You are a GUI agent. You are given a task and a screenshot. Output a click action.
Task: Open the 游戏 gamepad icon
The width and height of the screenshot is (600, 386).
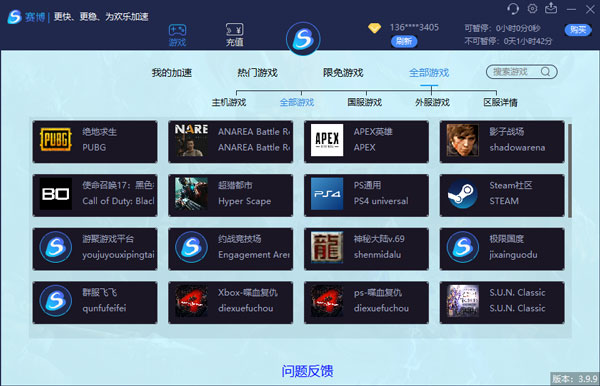point(178,30)
